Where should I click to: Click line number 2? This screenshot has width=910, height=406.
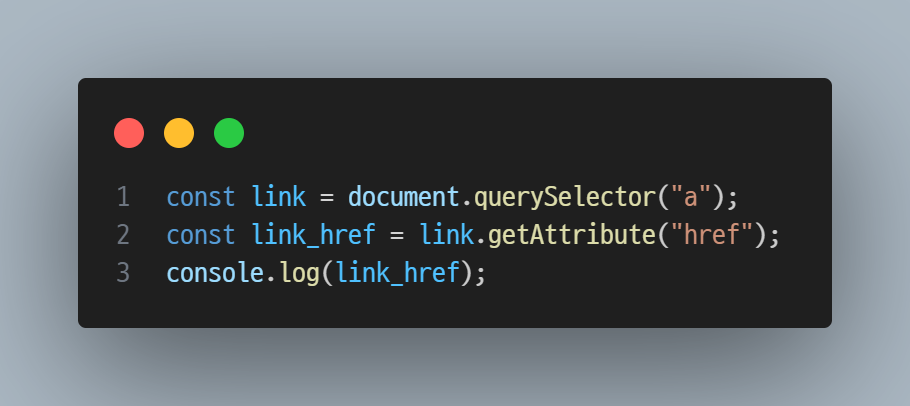(x=123, y=235)
